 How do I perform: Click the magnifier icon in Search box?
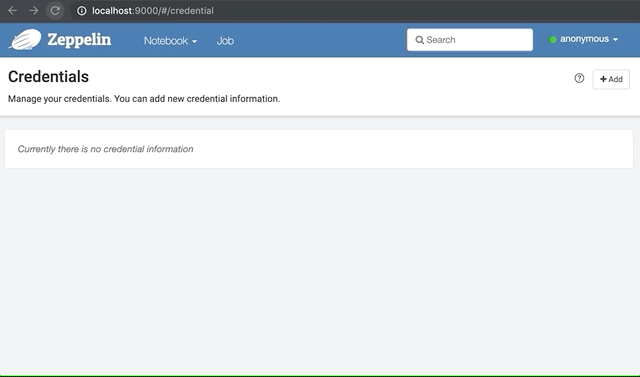419,40
